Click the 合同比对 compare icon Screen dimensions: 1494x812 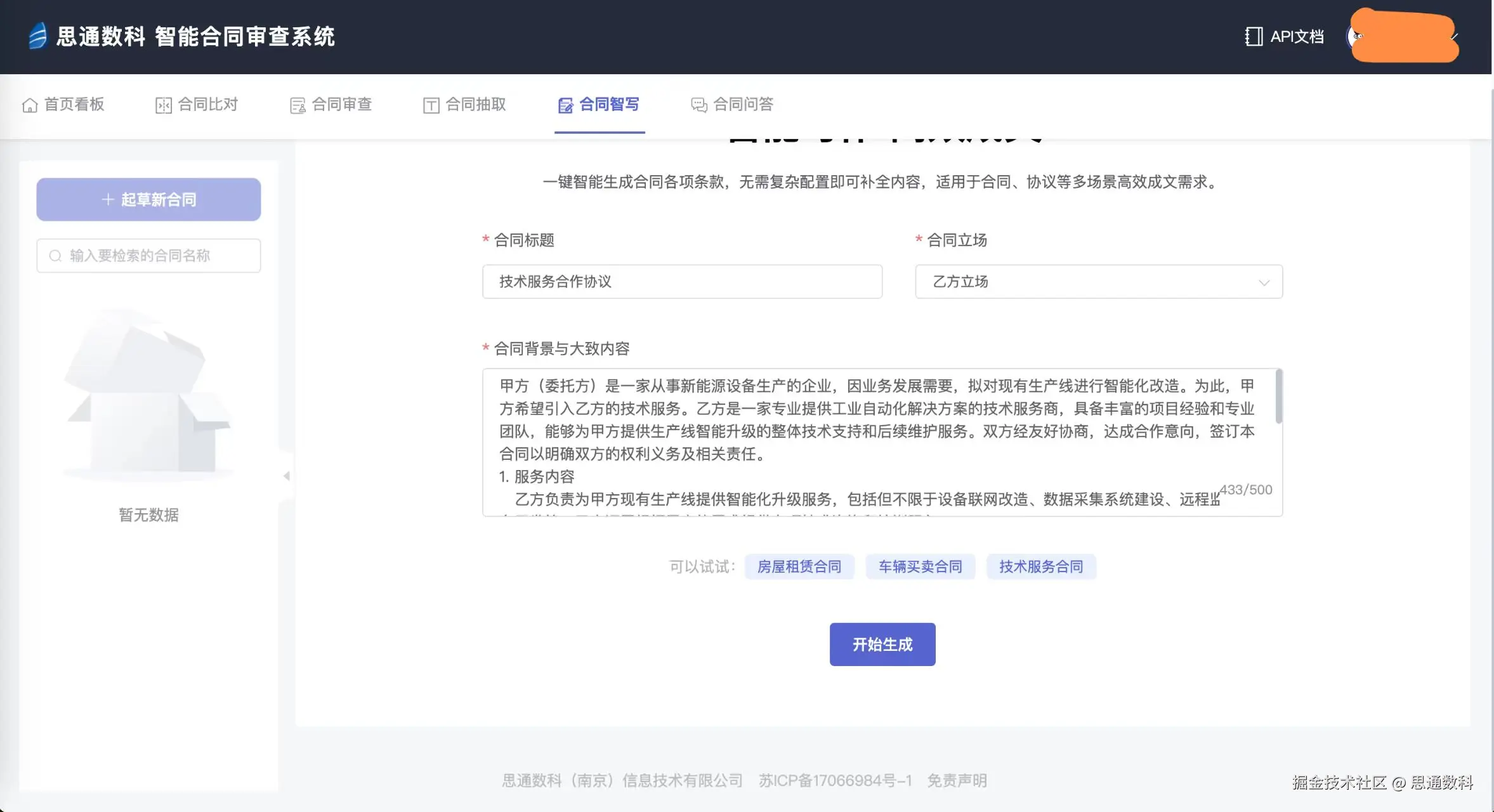click(x=164, y=105)
